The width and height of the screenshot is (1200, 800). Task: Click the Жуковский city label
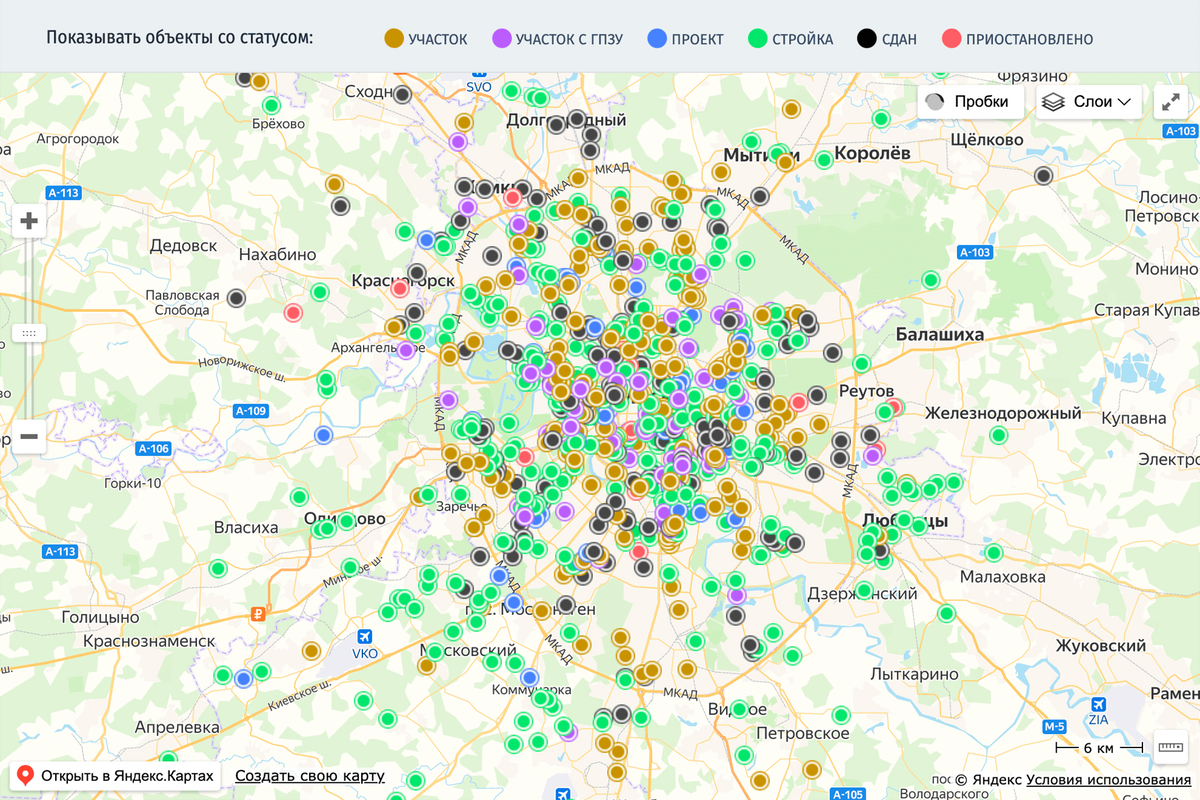1101,646
